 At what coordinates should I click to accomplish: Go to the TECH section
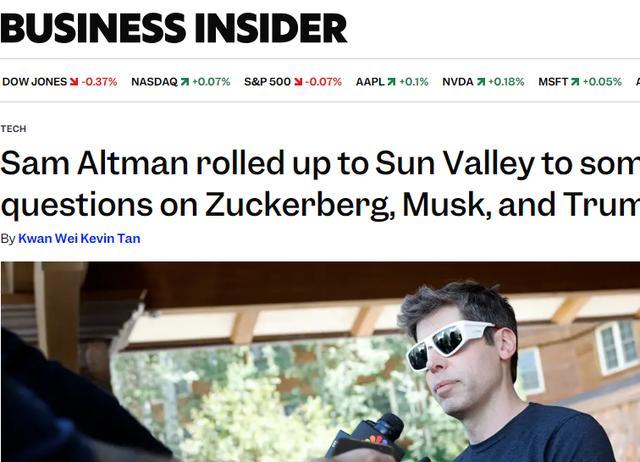13,129
